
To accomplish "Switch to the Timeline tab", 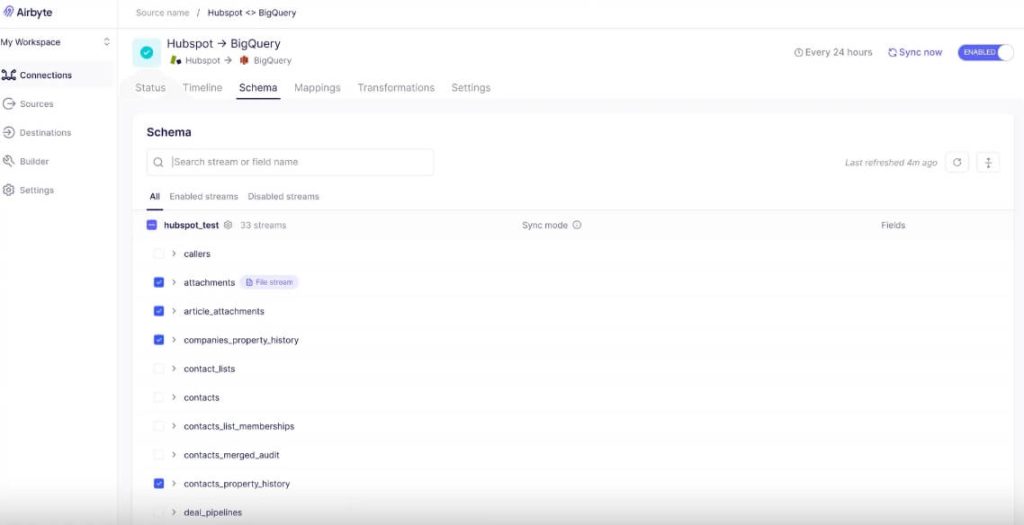I will (202, 88).
